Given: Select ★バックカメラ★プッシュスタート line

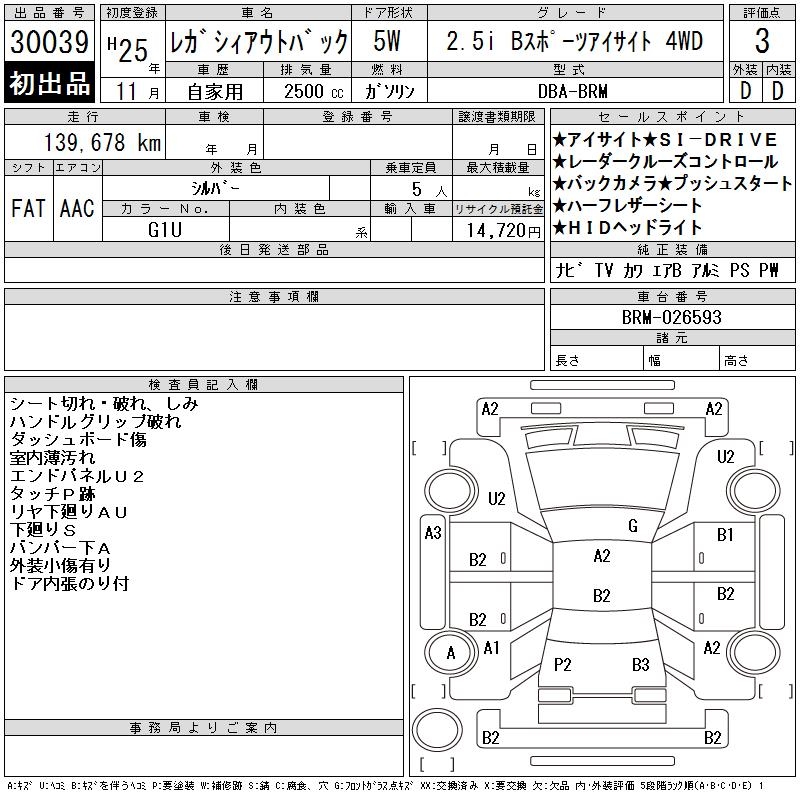Looking at the screenshot, I should [x=672, y=183].
